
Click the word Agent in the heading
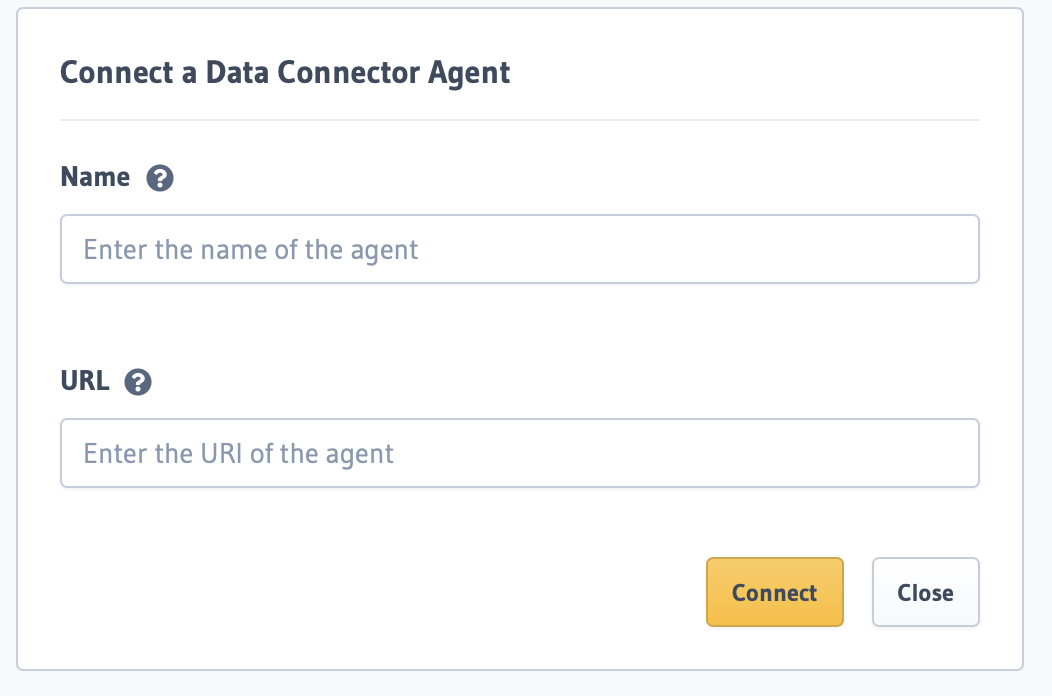[469, 74]
